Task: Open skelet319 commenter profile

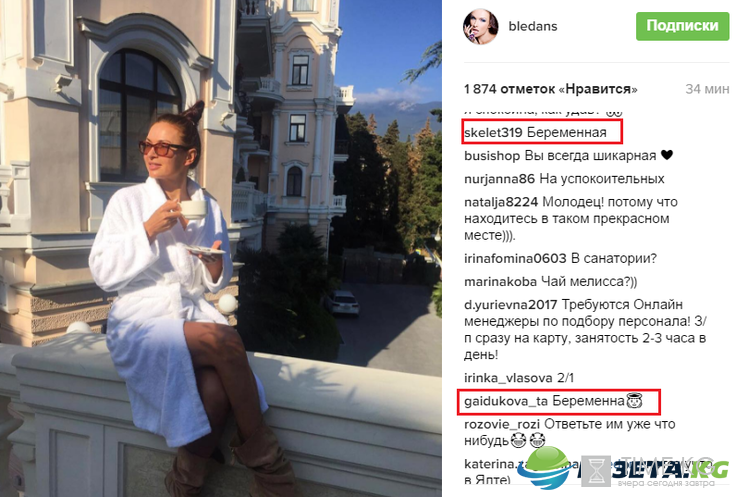Action: pos(493,132)
